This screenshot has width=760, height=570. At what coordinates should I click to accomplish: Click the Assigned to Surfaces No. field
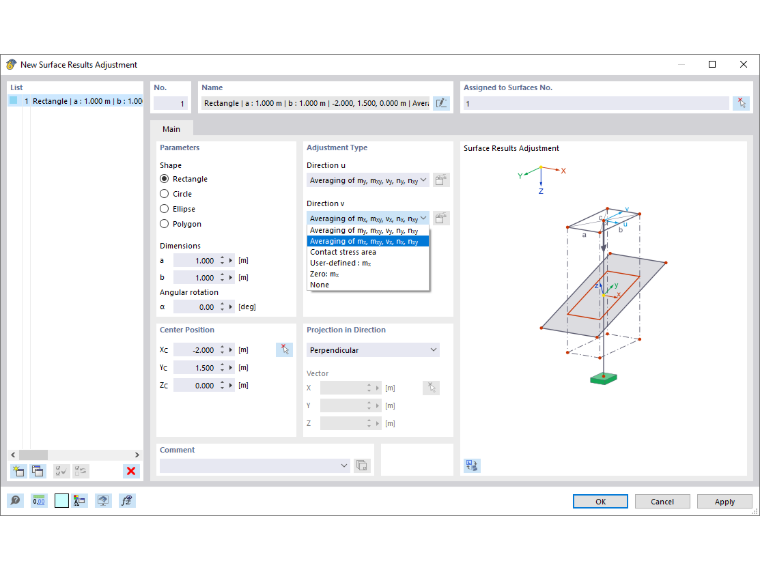click(596, 103)
